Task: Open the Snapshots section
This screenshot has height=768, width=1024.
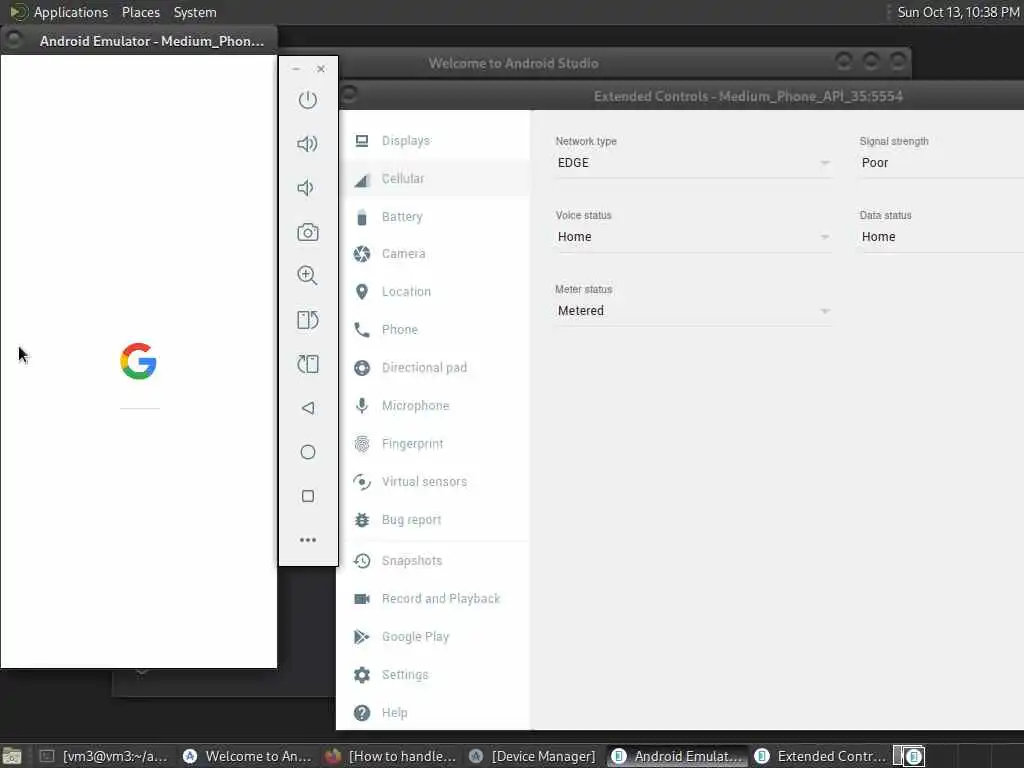Action: [x=434, y=560]
